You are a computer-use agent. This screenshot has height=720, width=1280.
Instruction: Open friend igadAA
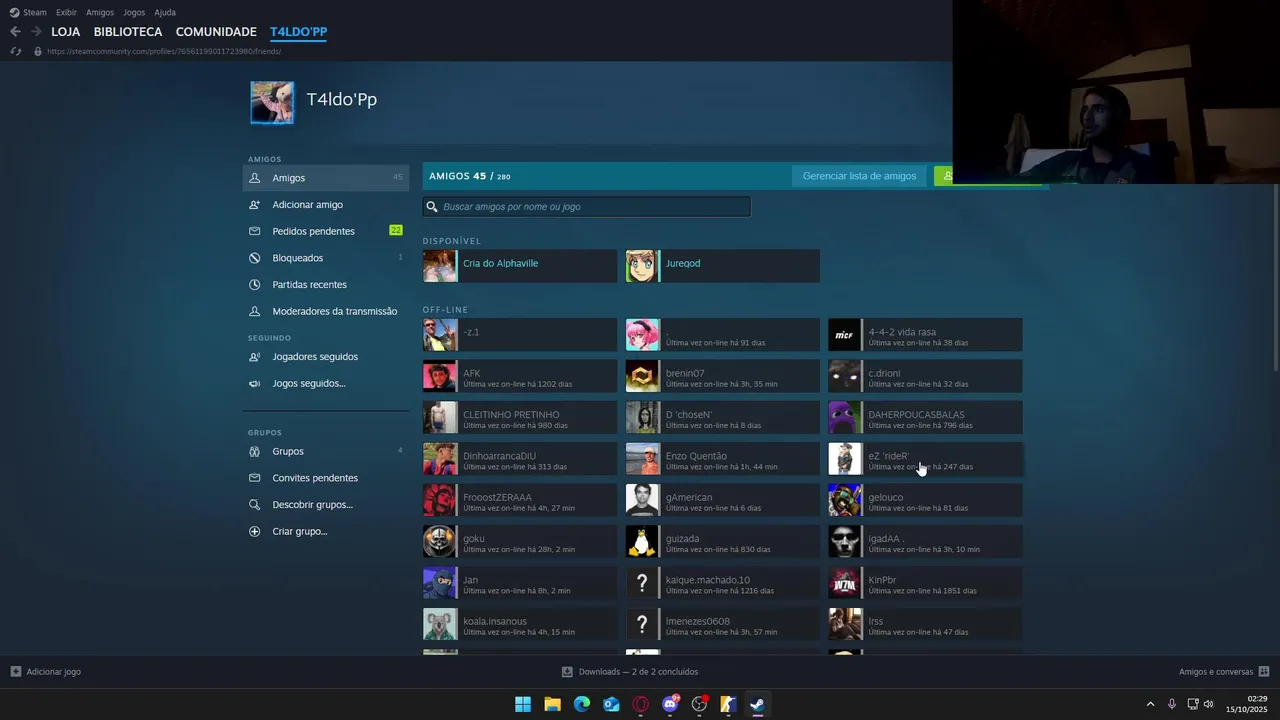[925, 542]
